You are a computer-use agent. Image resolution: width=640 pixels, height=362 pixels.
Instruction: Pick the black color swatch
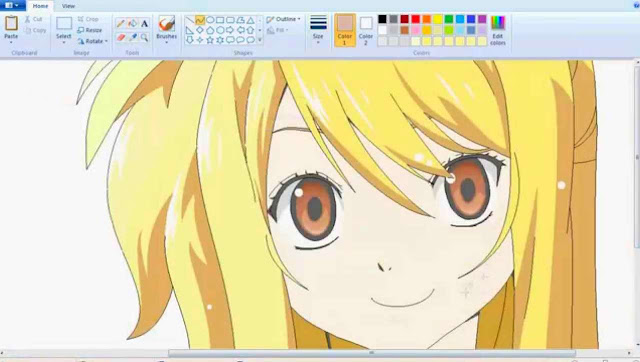382,19
